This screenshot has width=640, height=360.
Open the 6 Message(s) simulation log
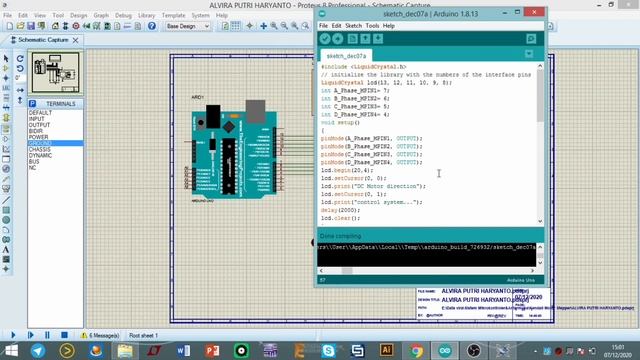[100, 336]
